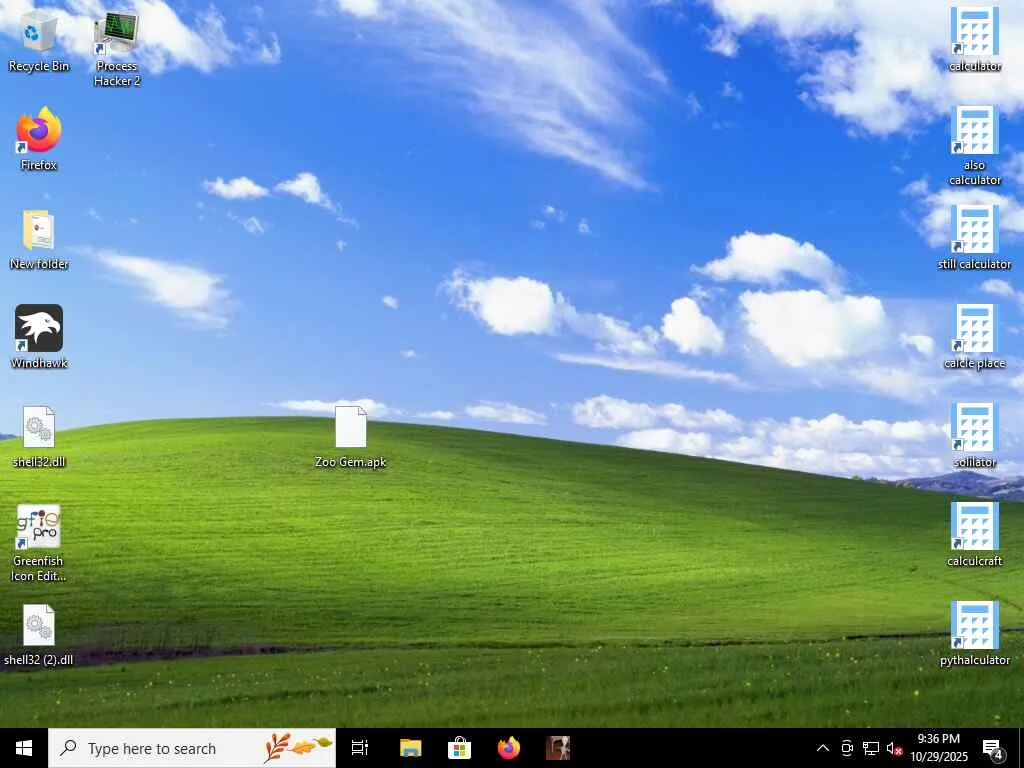Open the clock showing 9:36 PM
1024x768 pixels.
(x=938, y=748)
